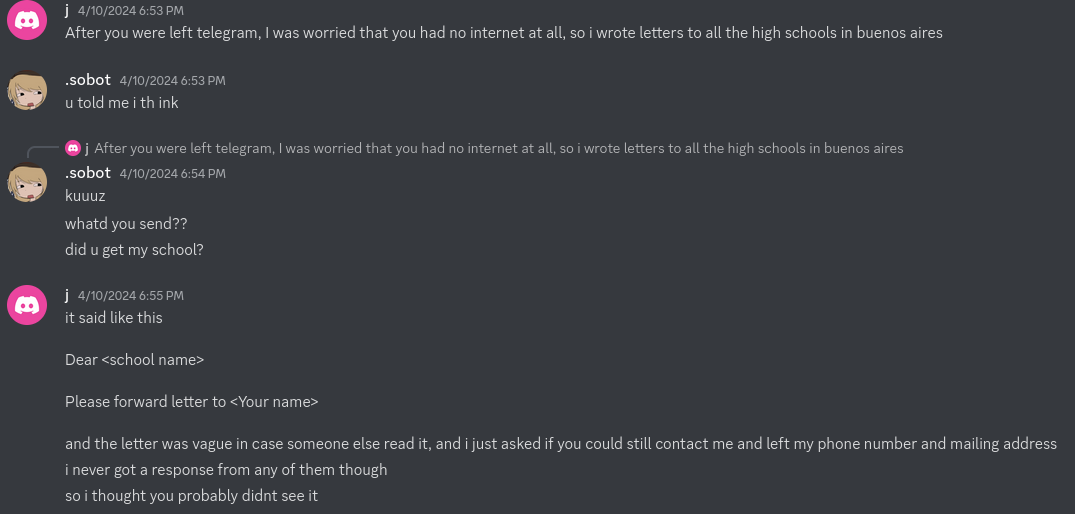This screenshot has width=1075, height=514.
Task: Click the 'so i thought you probably didnt see it' message
Action: point(191,495)
